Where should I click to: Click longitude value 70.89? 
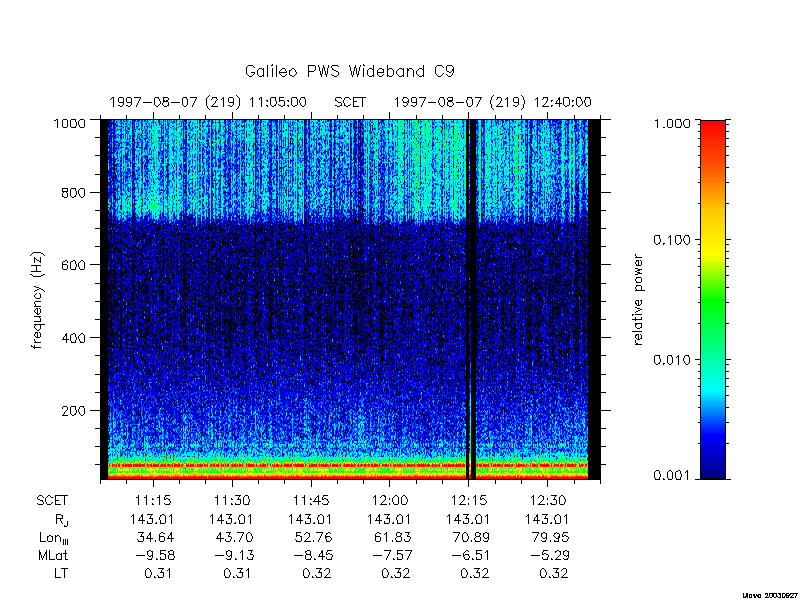[471, 537]
